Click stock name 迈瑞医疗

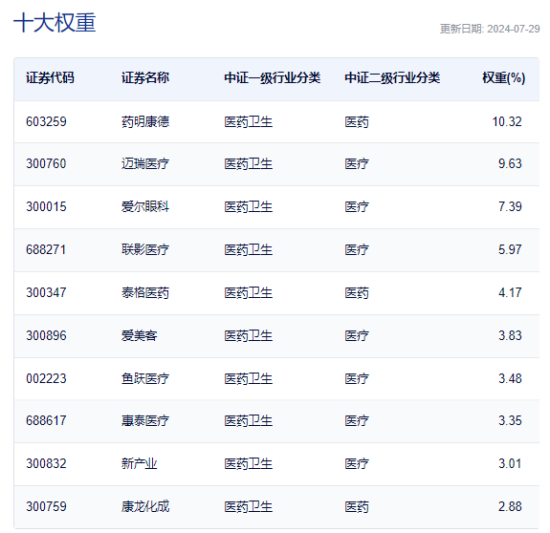point(145,164)
